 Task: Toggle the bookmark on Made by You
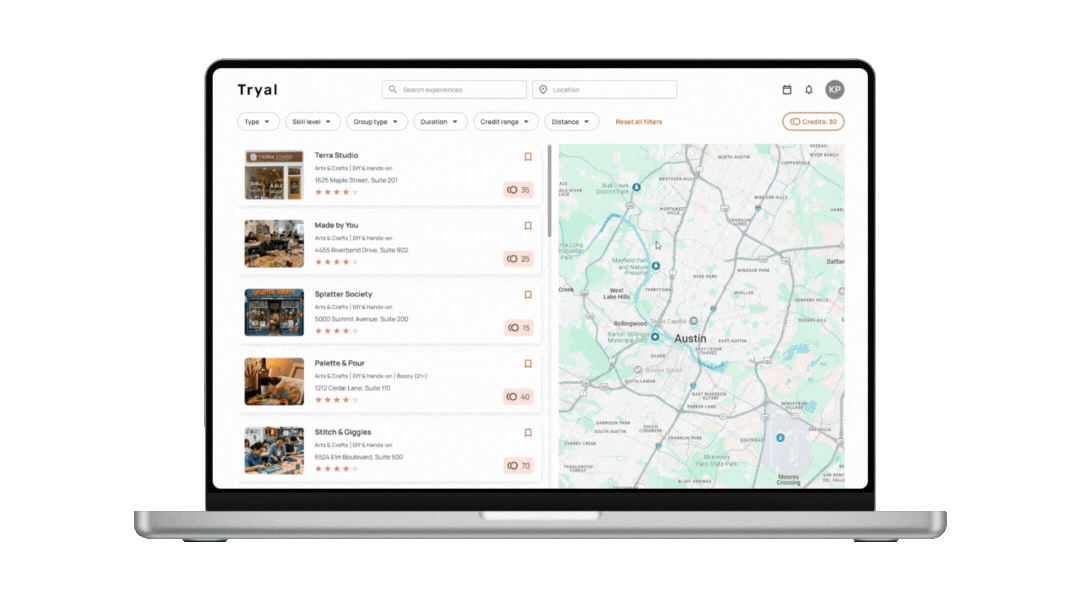point(527,226)
